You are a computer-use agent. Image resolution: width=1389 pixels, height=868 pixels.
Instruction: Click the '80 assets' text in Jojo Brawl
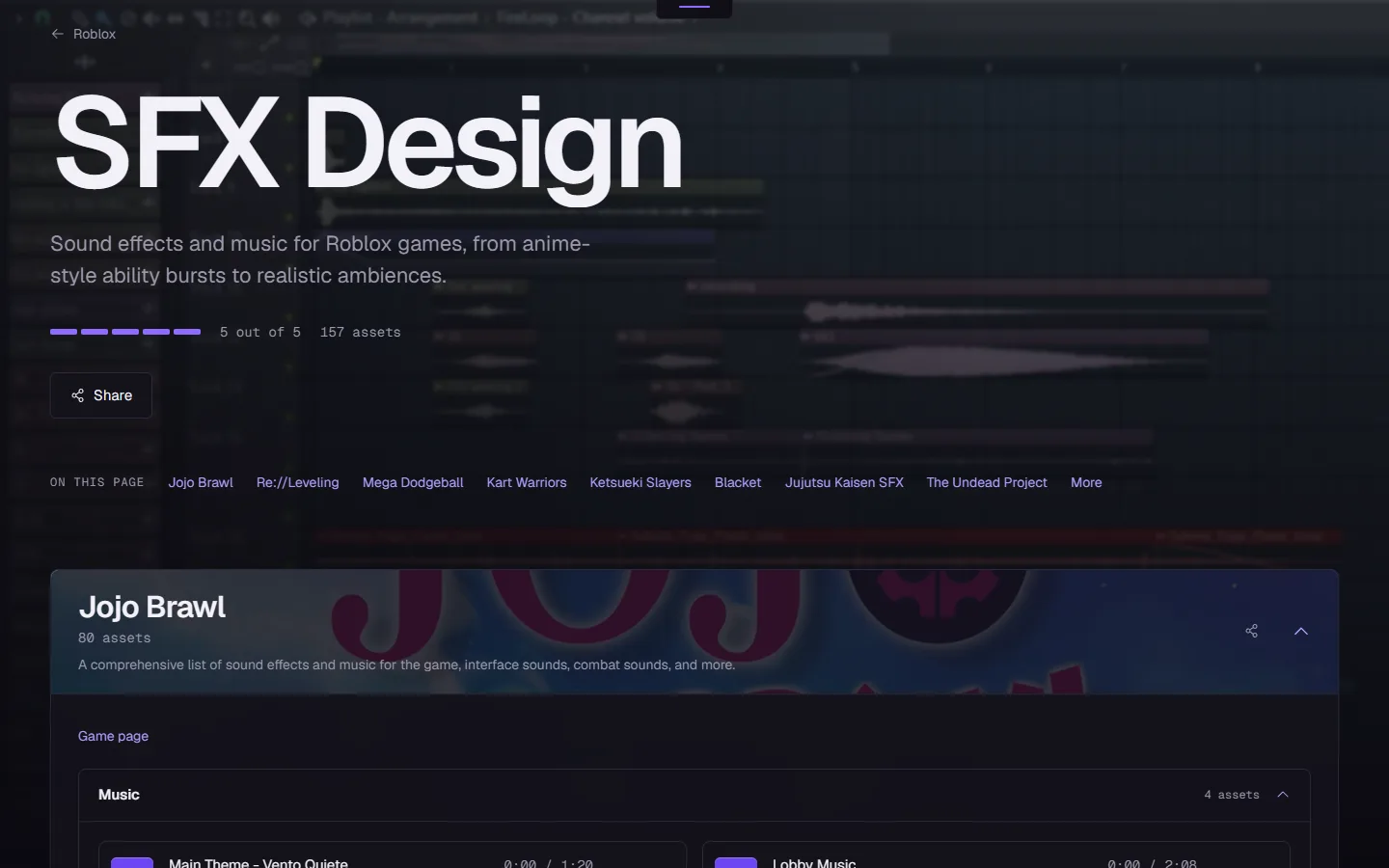pyautogui.click(x=115, y=637)
